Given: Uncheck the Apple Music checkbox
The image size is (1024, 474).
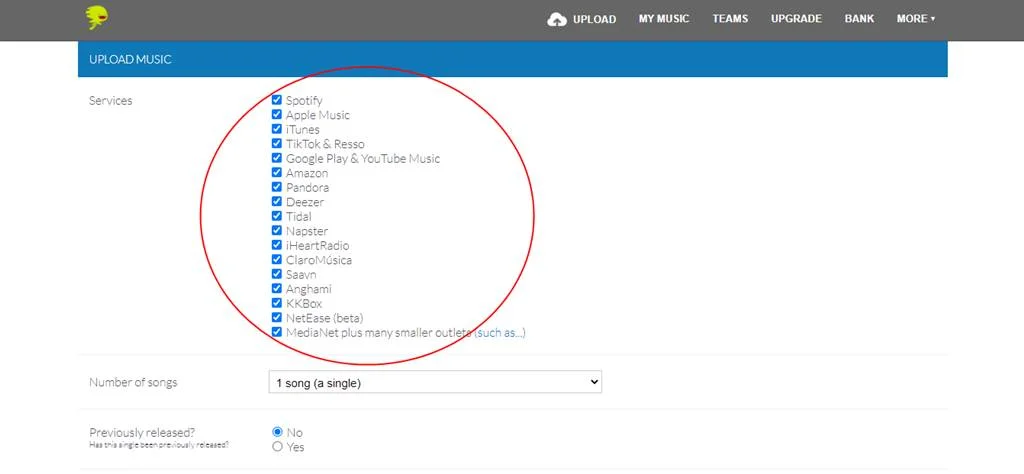Looking at the screenshot, I should pyautogui.click(x=277, y=114).
